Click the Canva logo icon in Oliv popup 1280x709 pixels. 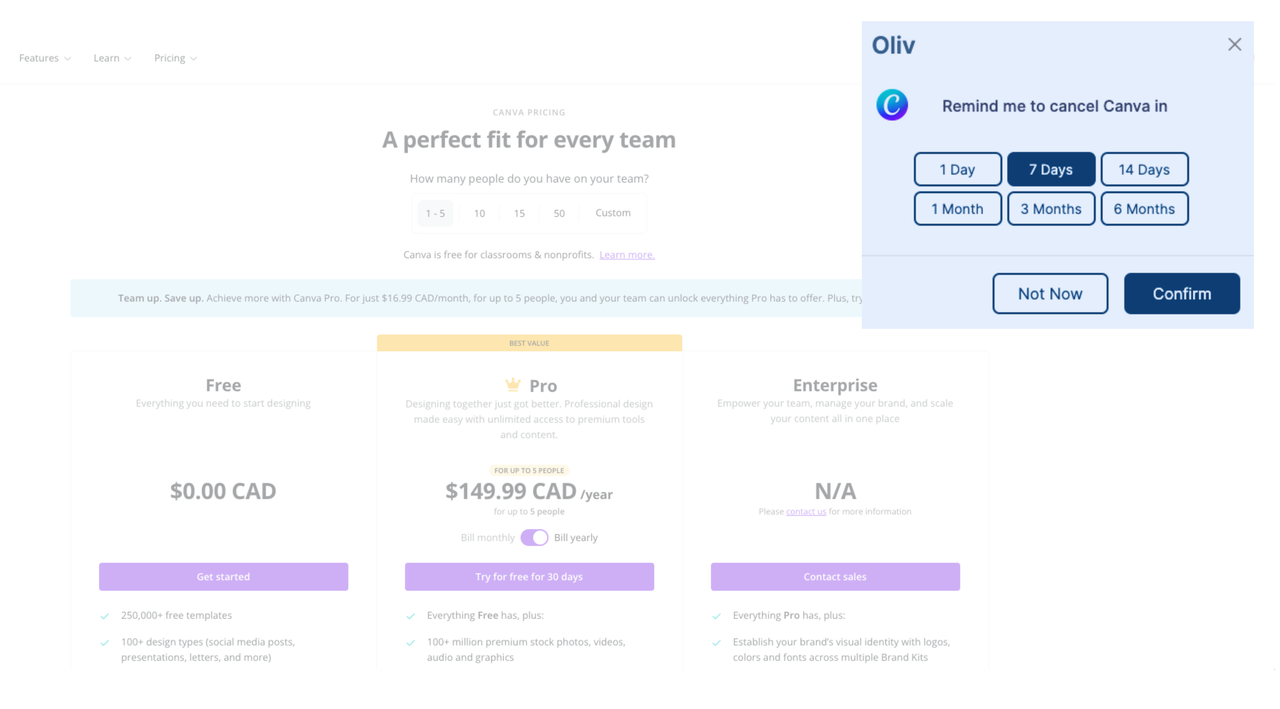click(x=892, y=105)
